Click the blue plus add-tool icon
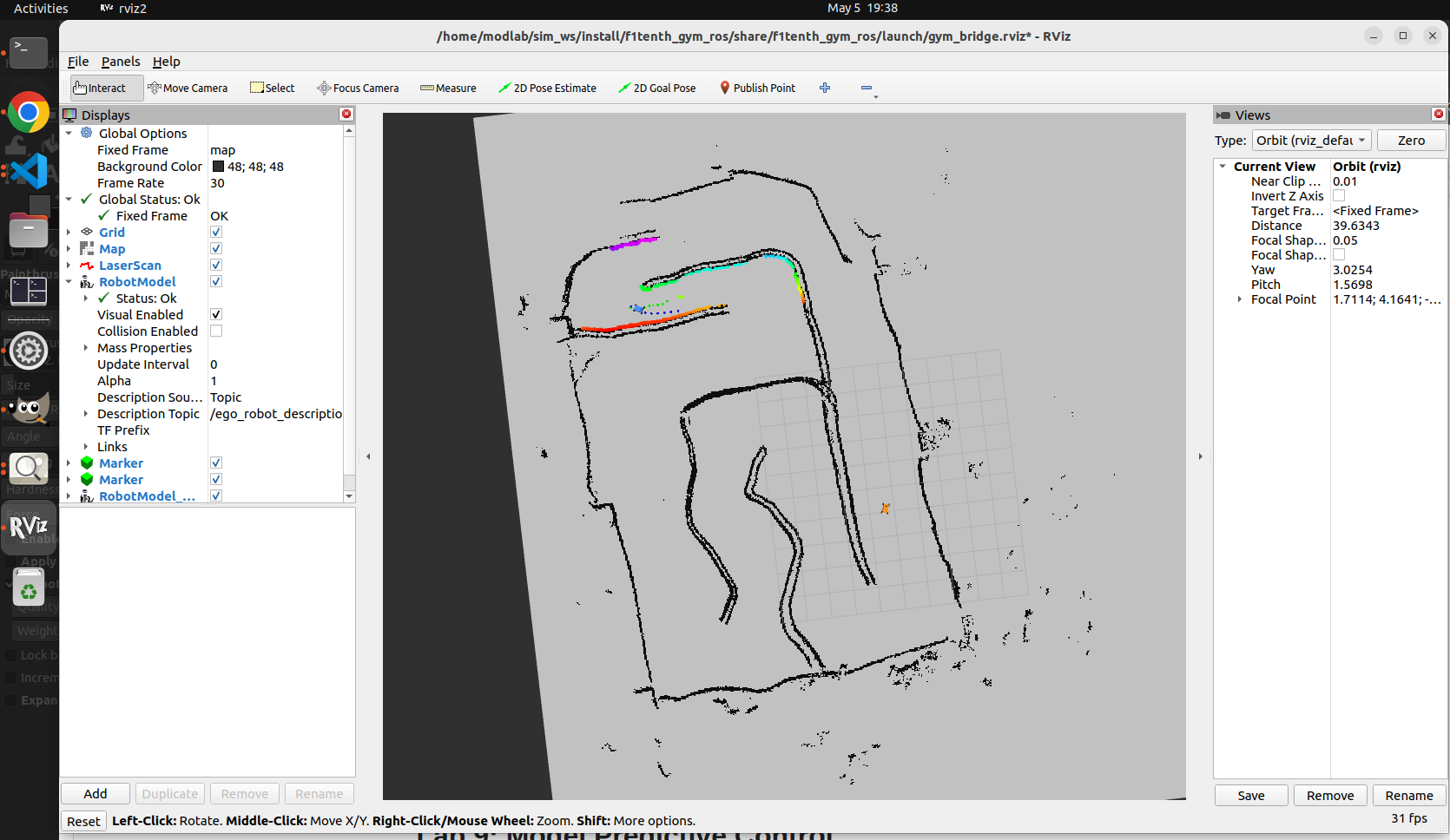The width and height of the screenshot is (1450, 840). (825, 88)
